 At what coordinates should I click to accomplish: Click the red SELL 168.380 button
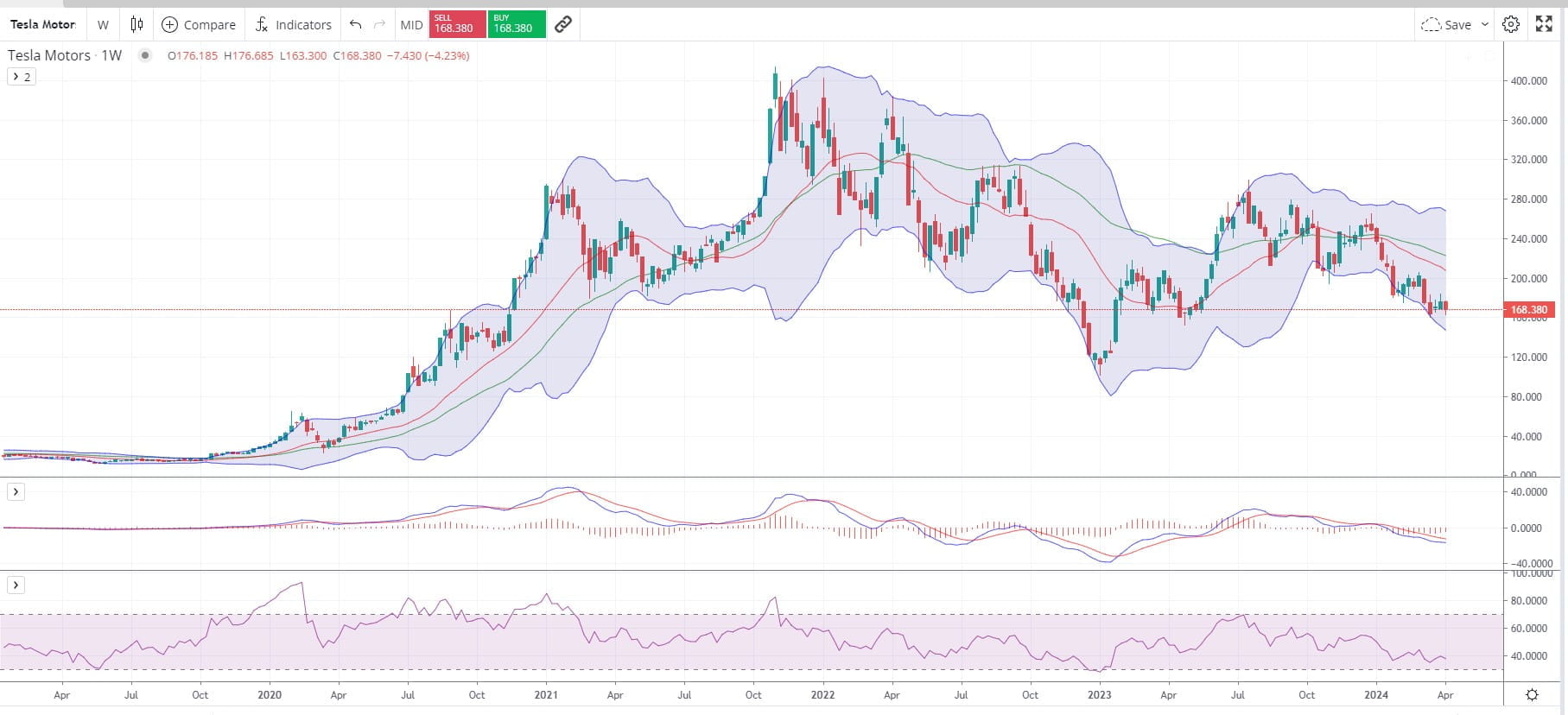tap(457, 24)
